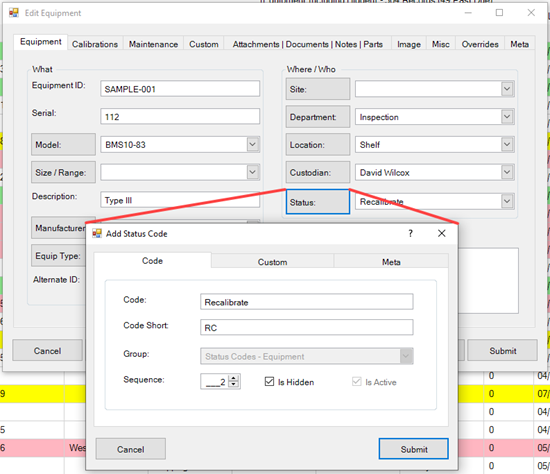Viewport: 550px width, 474px height.
Task: Click the Equipment ID field with SAMPLE-001
Action: coord(180,89)
